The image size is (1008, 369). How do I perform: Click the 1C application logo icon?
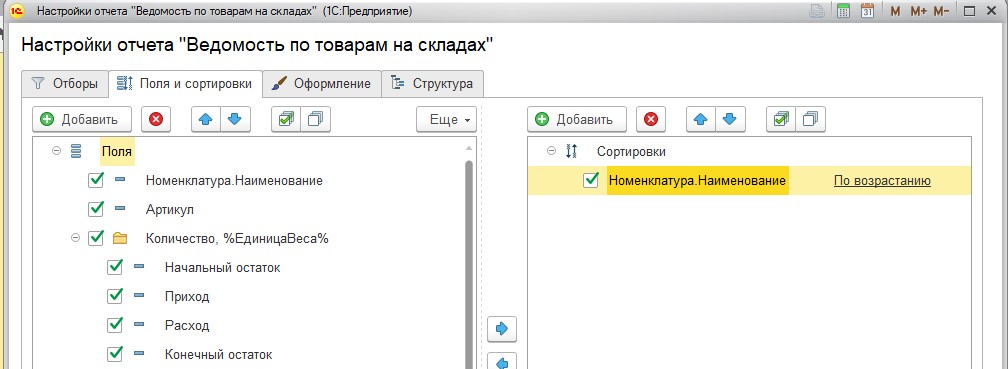tap(17, 11)
